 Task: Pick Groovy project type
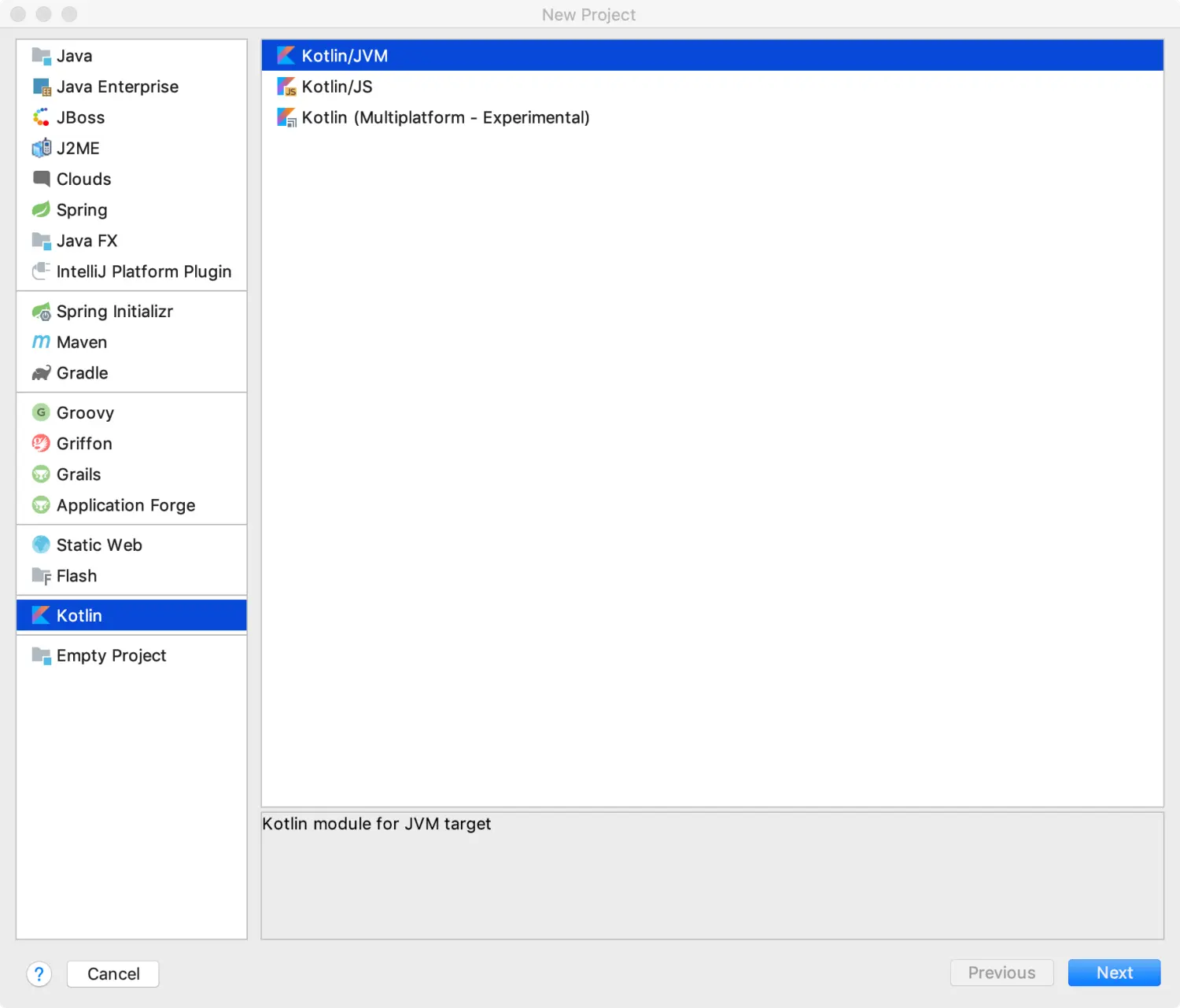pyautogui.click(x=131, y=412)
